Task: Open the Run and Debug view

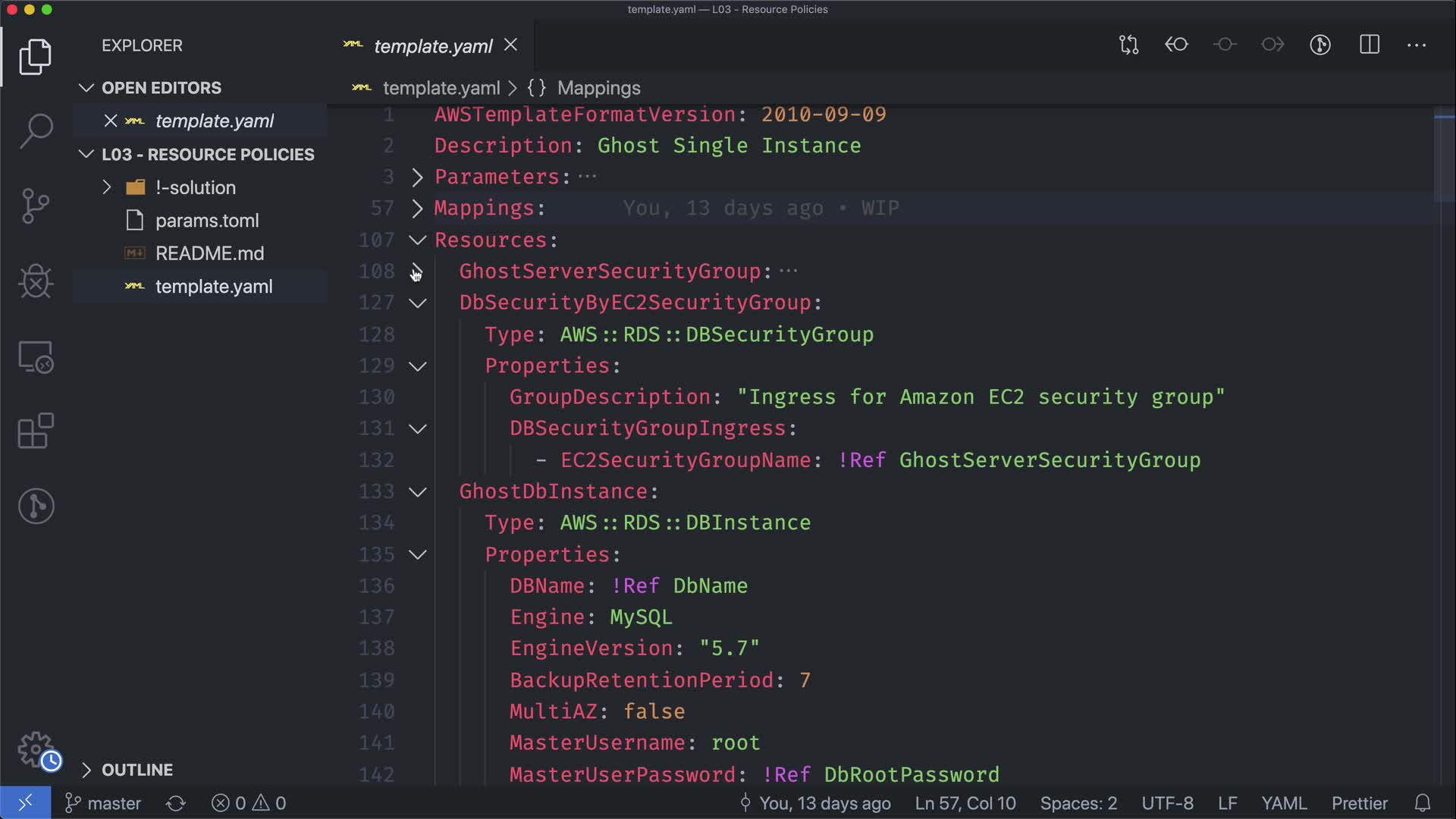Action: [x=36, y=281]
